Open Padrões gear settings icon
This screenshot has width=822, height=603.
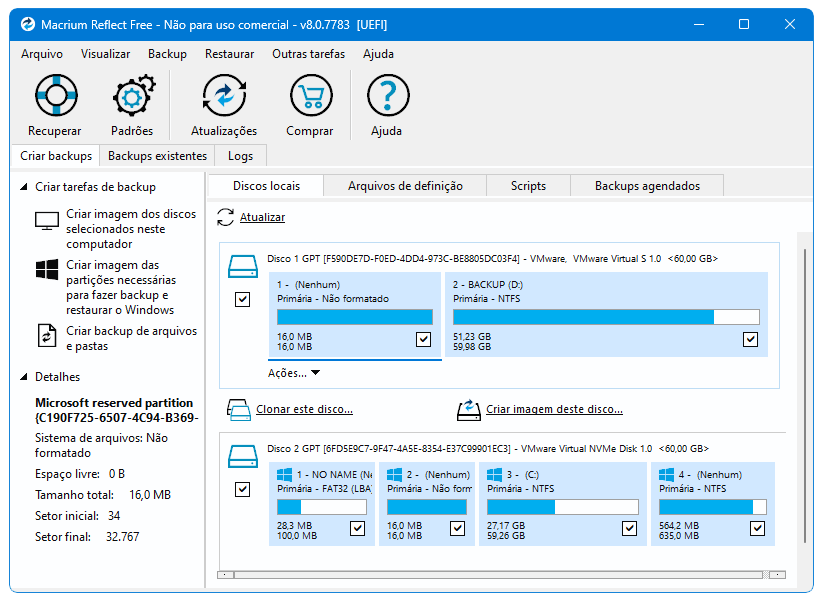[132, 97]
